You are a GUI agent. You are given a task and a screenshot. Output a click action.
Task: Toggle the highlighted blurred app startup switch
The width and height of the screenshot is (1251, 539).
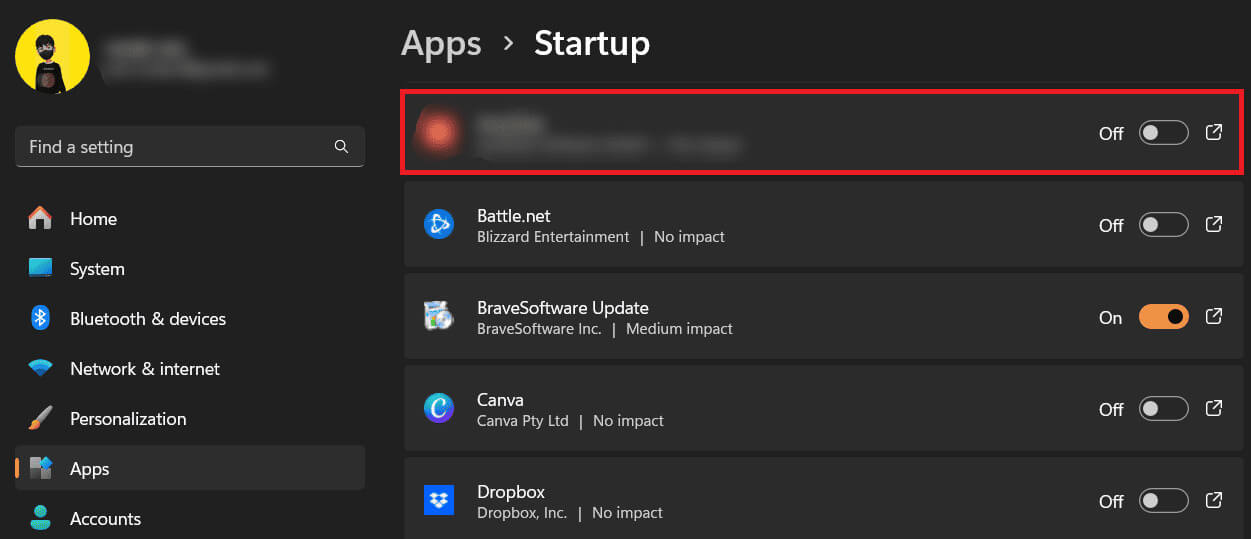pos(1163,133)
